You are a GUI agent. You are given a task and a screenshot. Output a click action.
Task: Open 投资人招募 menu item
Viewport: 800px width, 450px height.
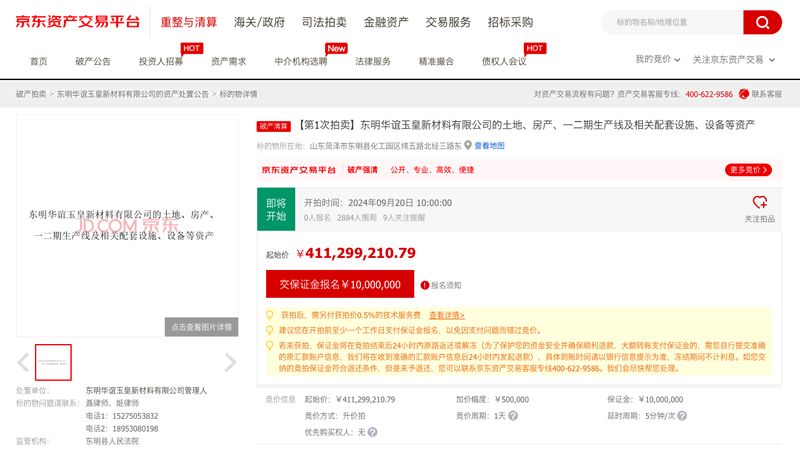coord(161,62)
